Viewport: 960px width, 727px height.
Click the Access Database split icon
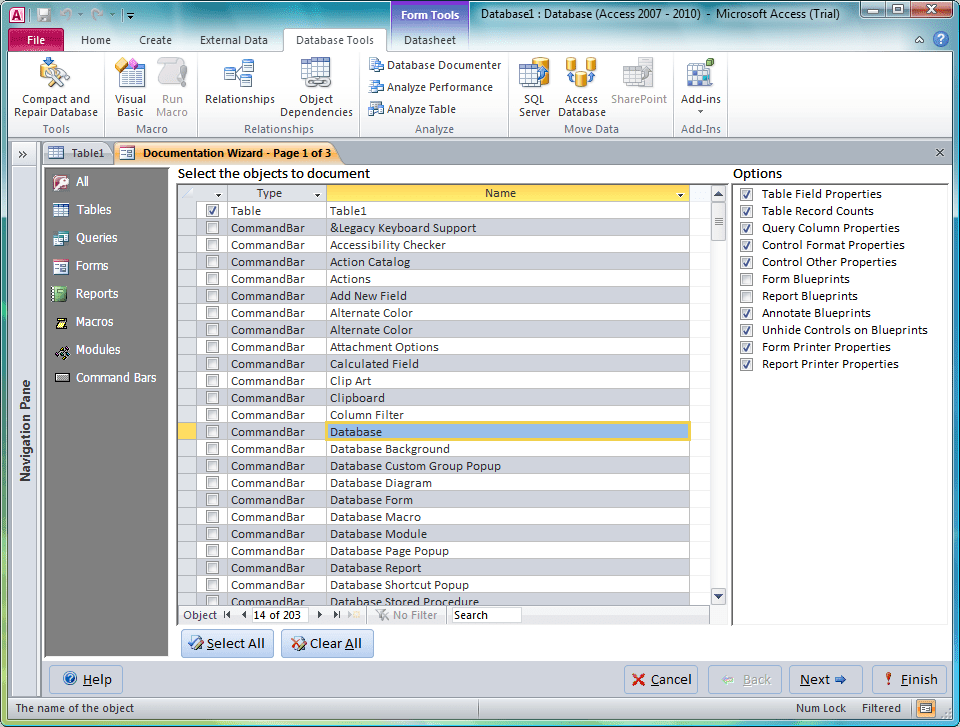(581, 72)
